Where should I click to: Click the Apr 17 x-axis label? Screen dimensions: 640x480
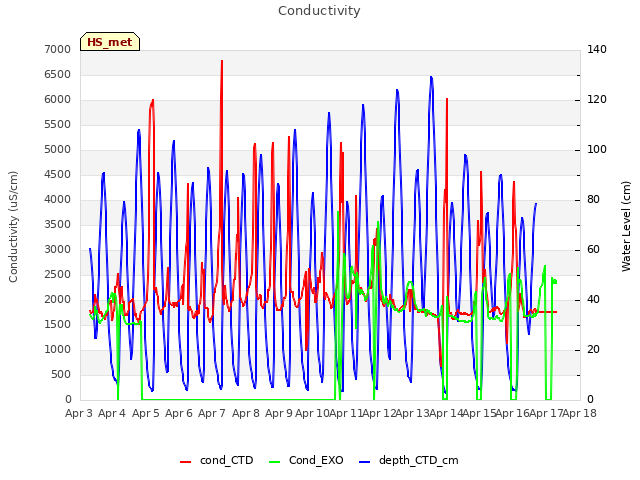tap(546, 413)
